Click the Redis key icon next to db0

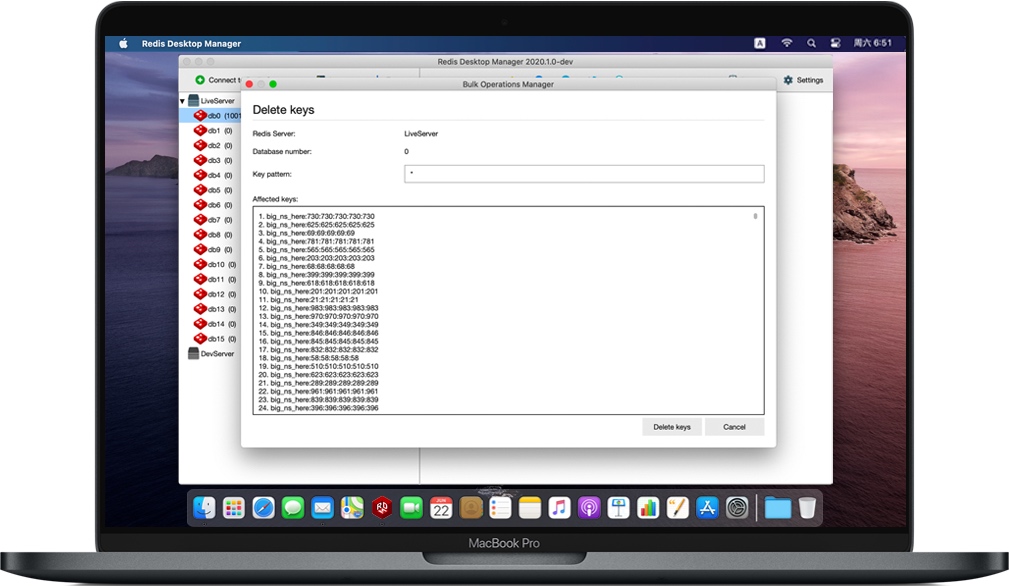200,116
